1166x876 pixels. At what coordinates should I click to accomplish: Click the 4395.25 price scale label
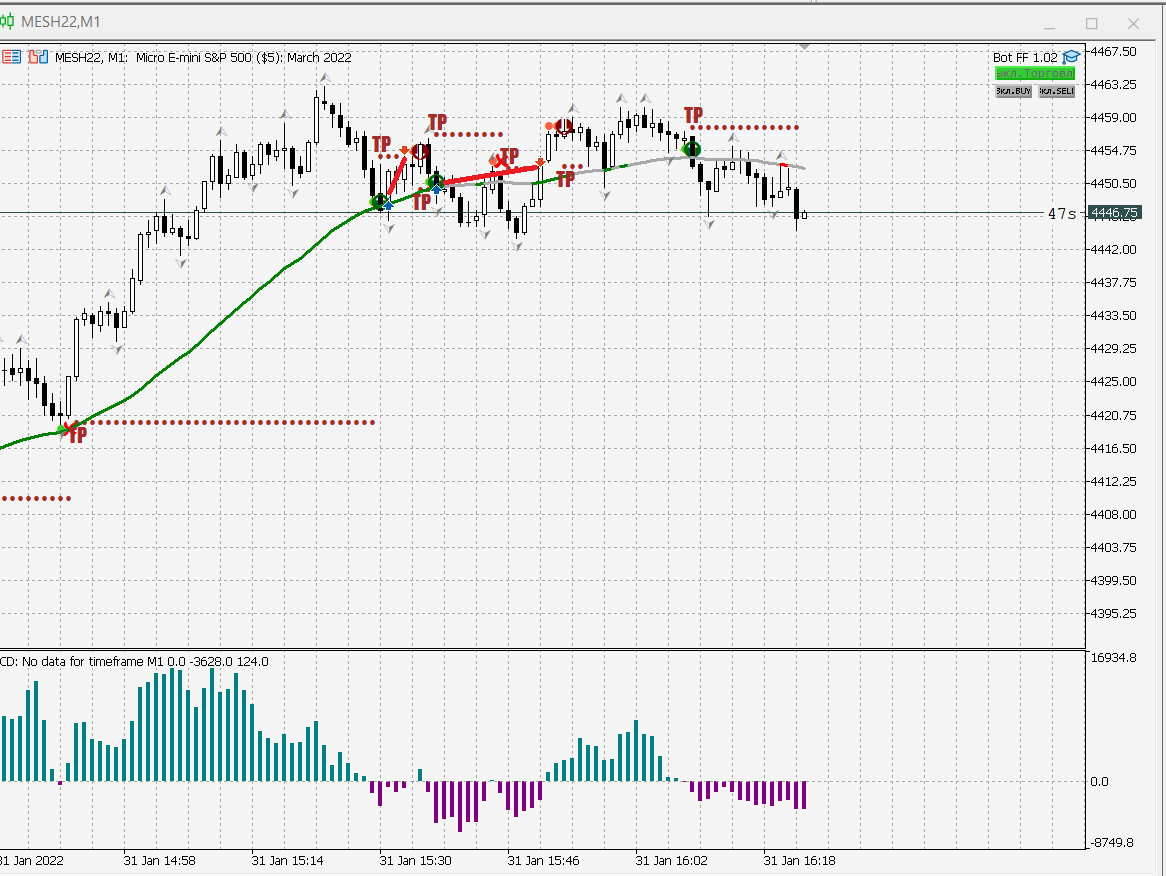[x=1113, y=613]
